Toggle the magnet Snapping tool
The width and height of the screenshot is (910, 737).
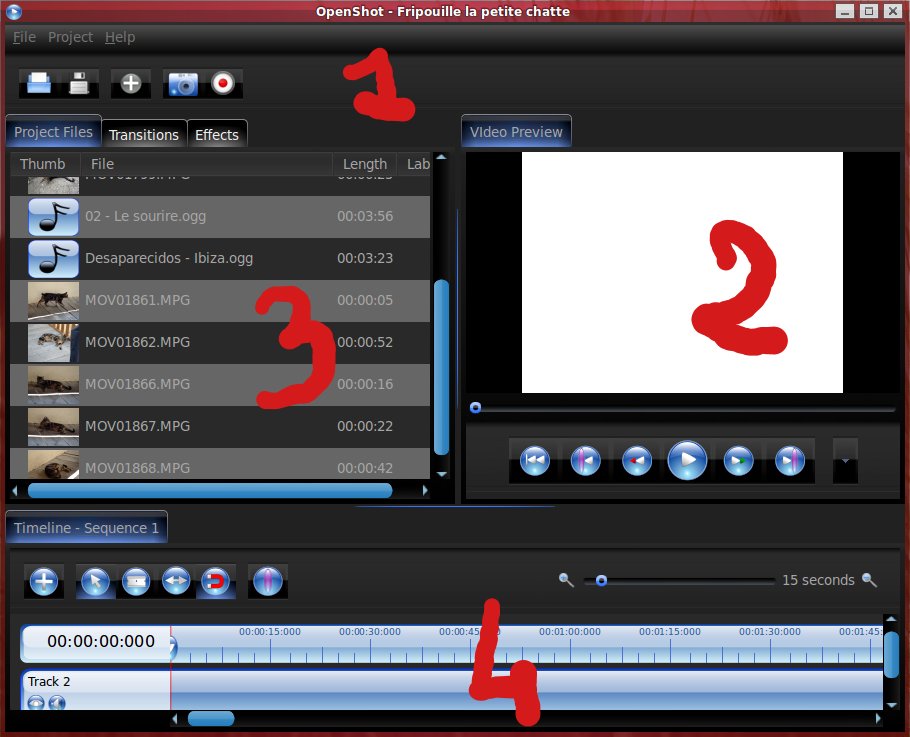[x=216, y=581]
